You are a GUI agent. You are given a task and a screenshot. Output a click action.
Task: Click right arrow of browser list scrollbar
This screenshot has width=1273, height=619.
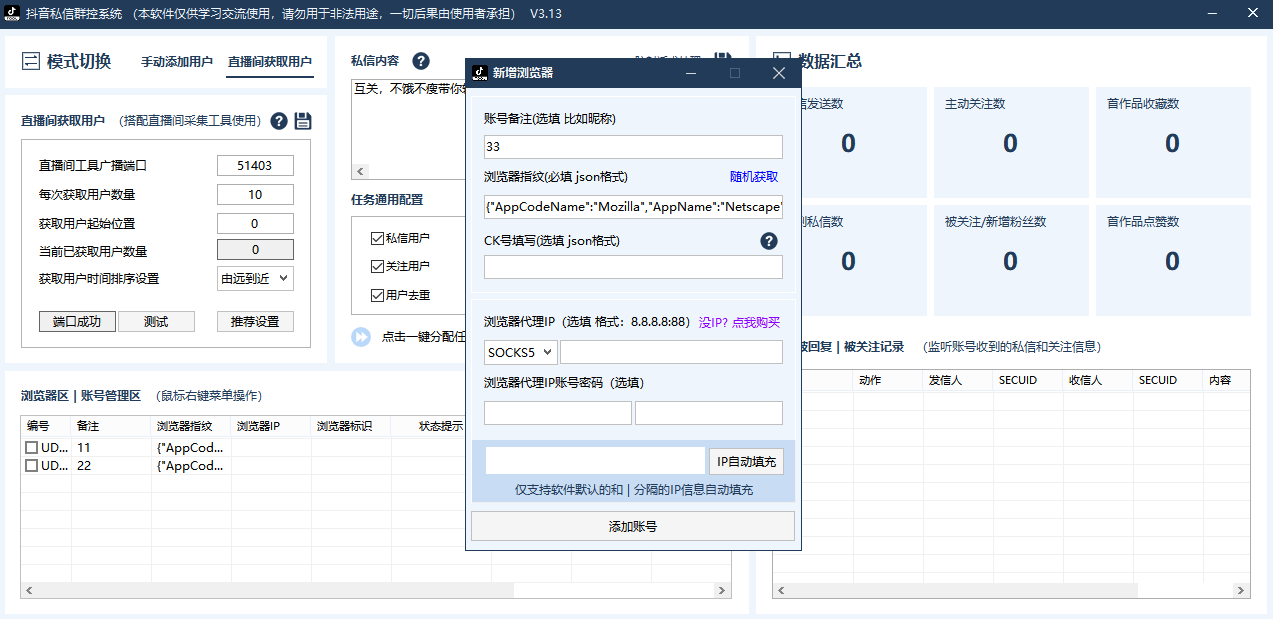723,592
